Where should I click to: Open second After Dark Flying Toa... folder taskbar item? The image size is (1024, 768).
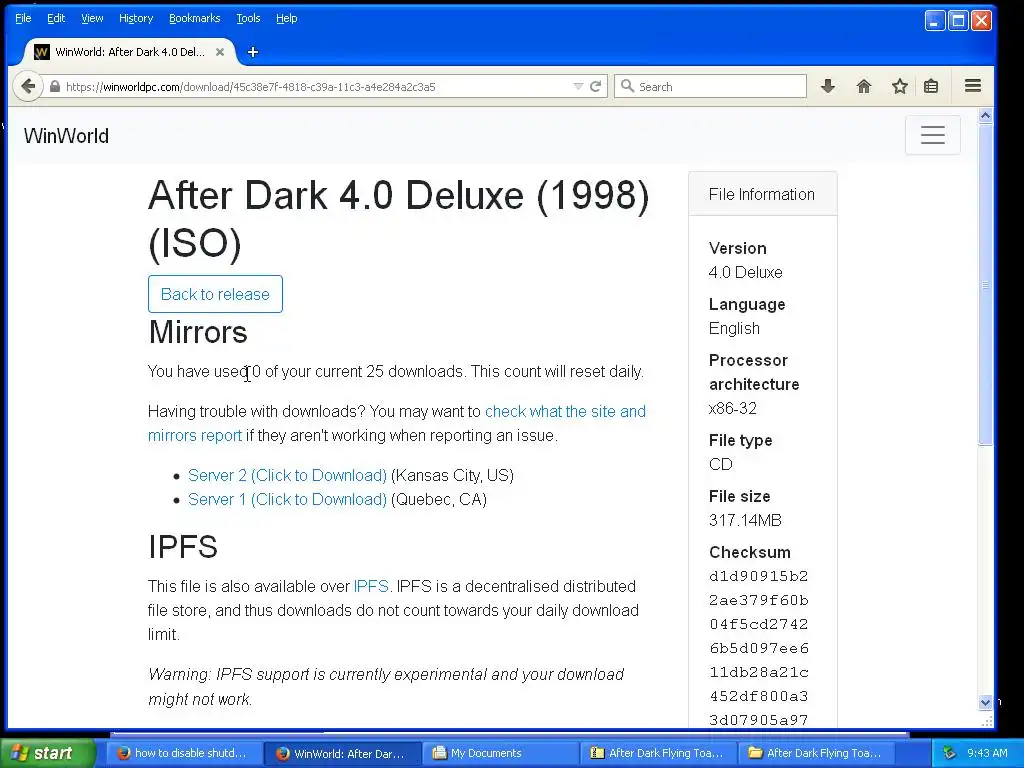(x=817, y=753)
